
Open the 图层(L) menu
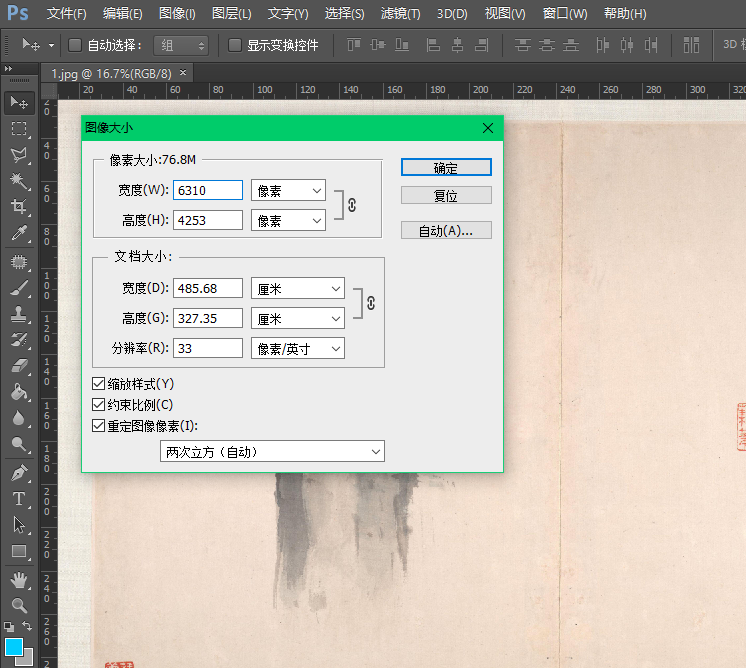pos(232,13)
